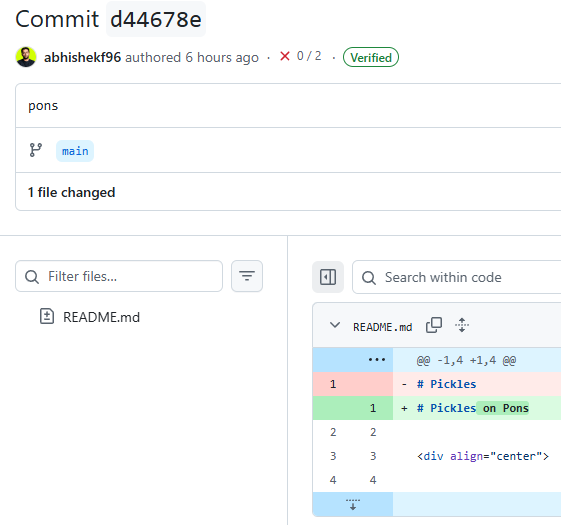This screenshot has height=525, width=561.
Task: Collapse the README.md diff with chevron
Action: pos(335,325)
